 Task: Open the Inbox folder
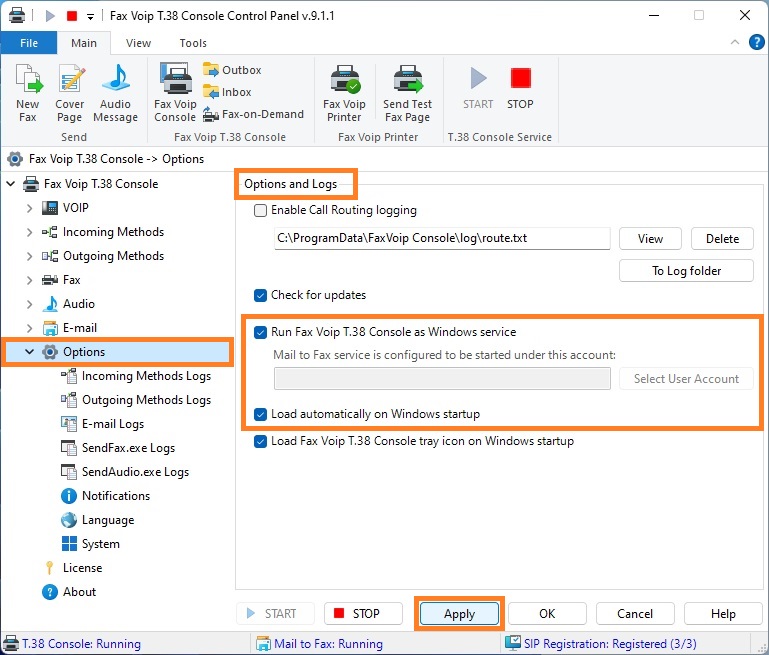227,92
